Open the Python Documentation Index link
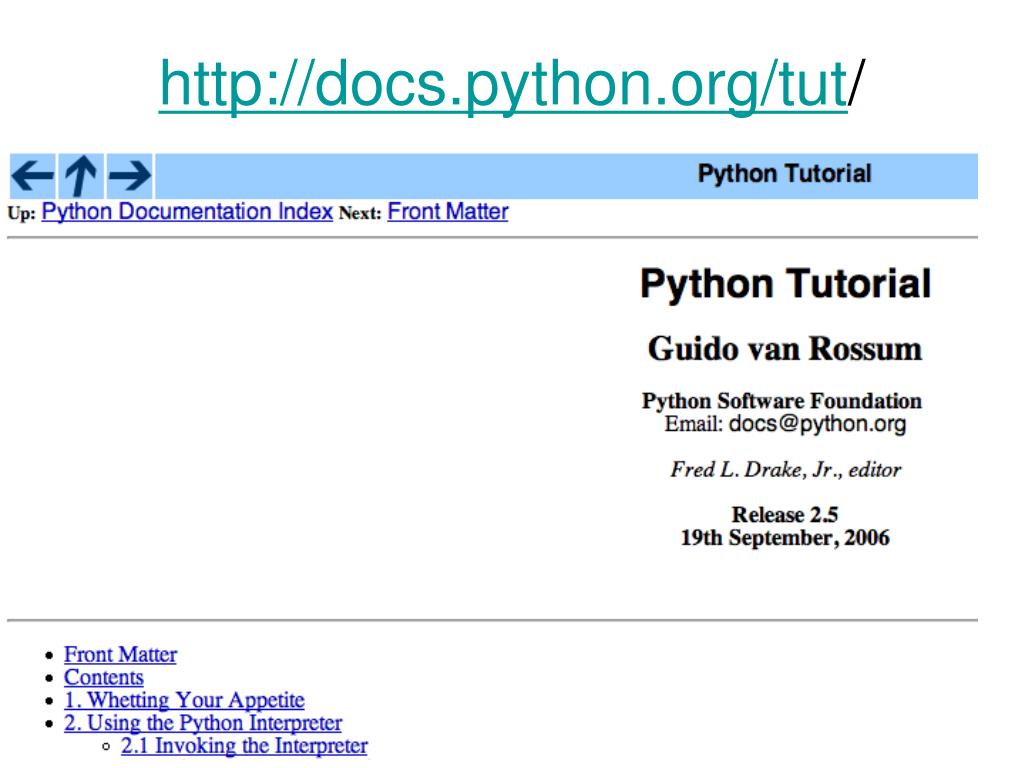Screen dimensions: 1024x768 187,212
